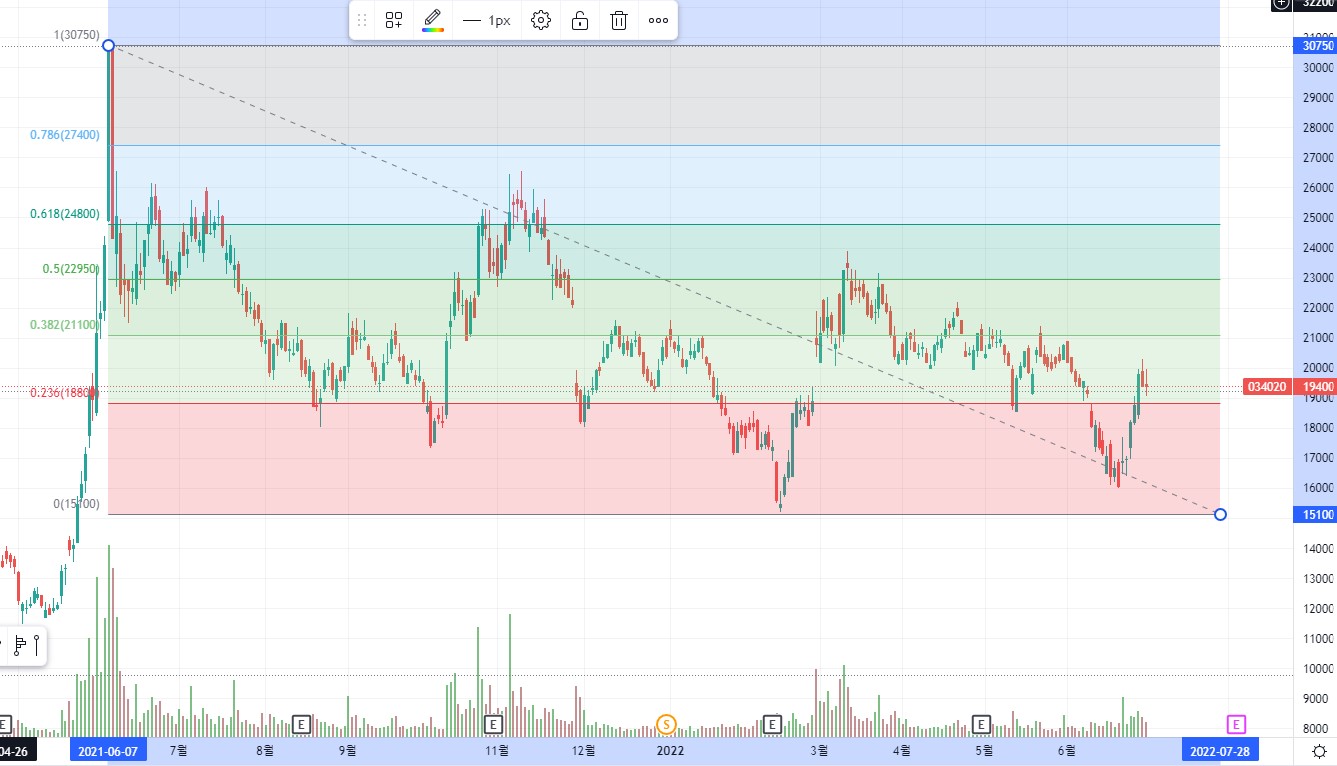Select the Fib anchor point at 15100
The width and height of the screenshot is (1337, 766).
1220,514
